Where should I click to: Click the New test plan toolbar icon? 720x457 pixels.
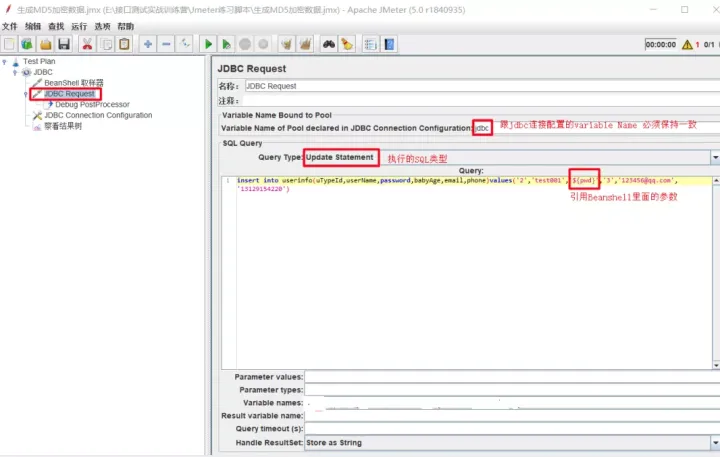9,45
